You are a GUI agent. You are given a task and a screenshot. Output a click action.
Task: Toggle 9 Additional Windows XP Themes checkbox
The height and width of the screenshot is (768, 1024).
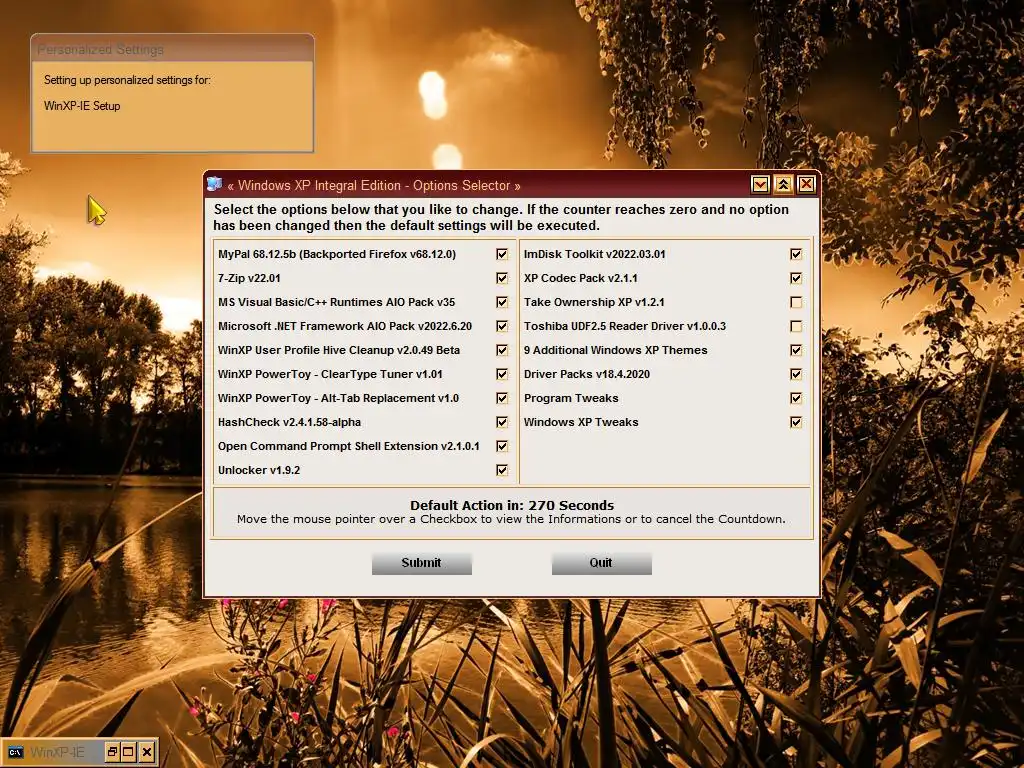(795, 350)
